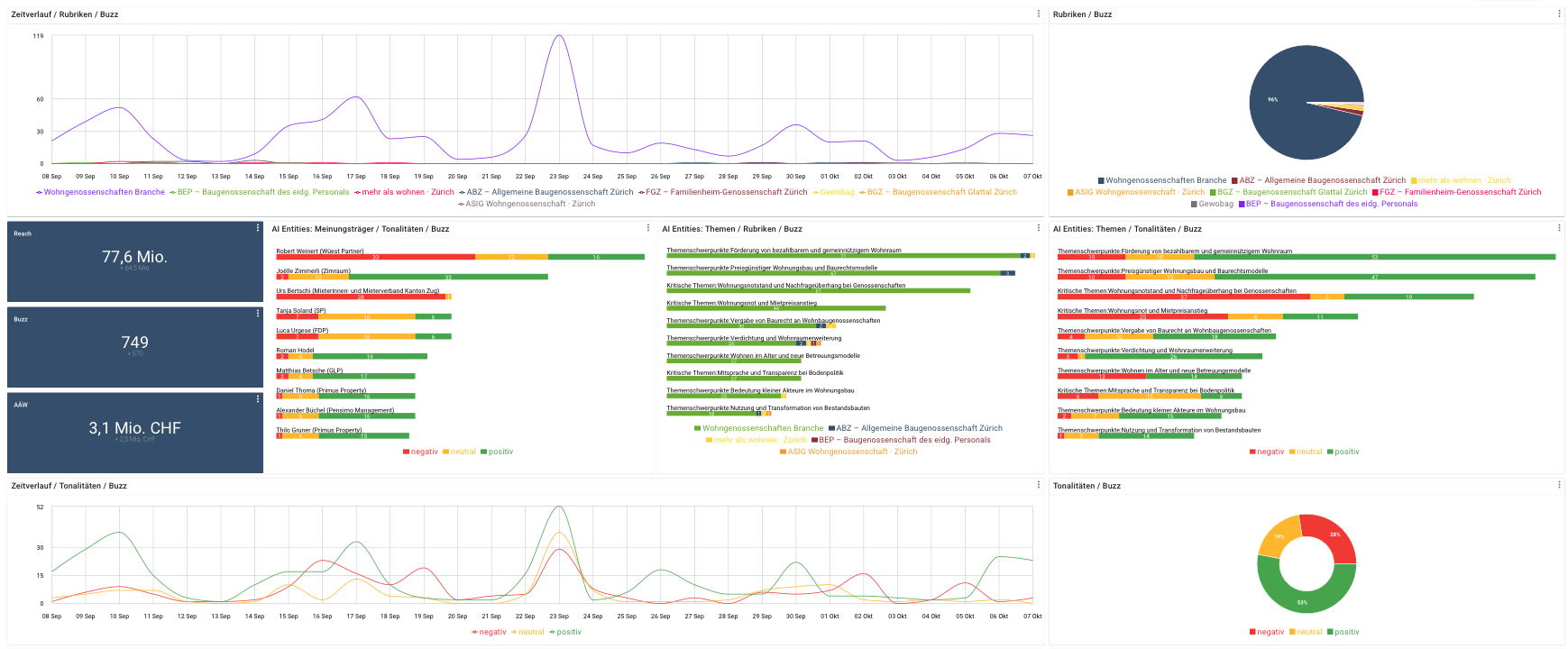
Task: Click green line peak at 23 Sep in bottom chart
Action: coord(559,507)
